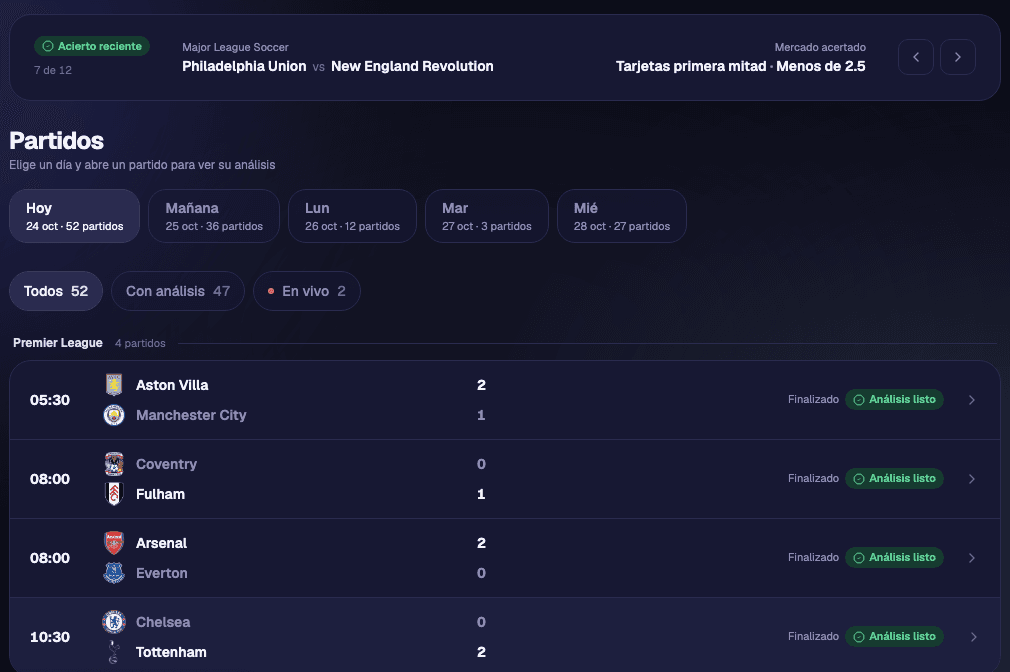Filter to En vivo live matches
1010x672 pixels.
tap(307, 291)
